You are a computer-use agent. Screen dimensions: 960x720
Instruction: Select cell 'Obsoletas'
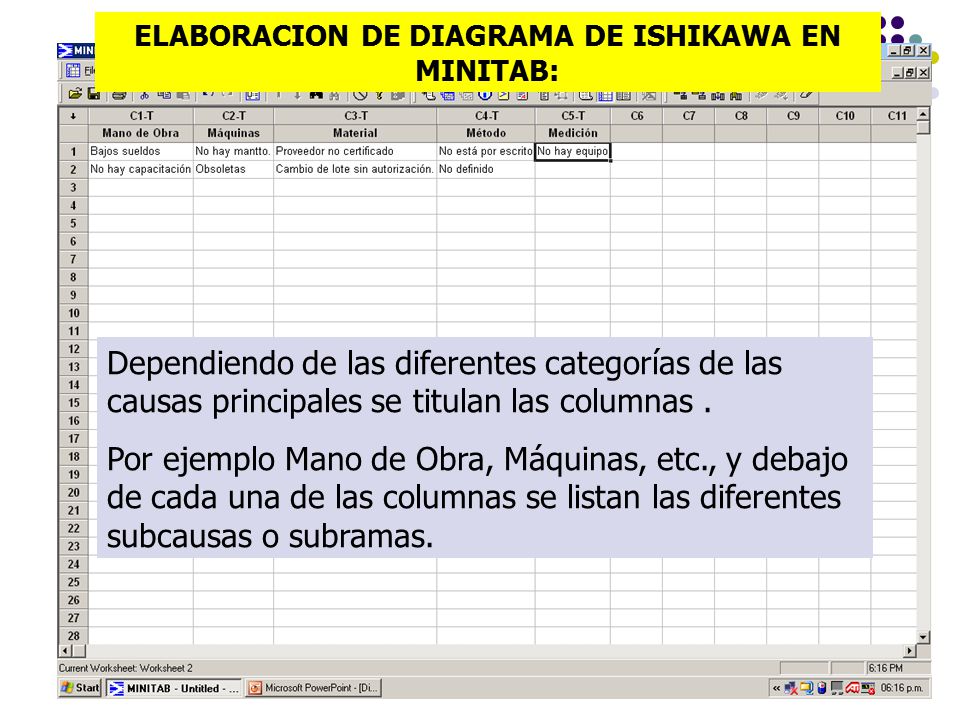(233, 169)
